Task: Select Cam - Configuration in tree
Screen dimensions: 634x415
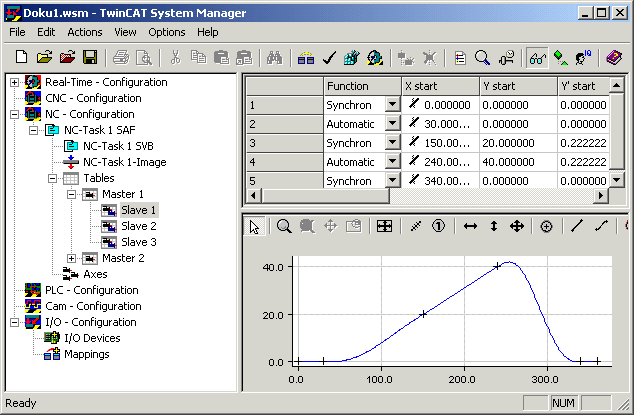Action: point(93,306)
